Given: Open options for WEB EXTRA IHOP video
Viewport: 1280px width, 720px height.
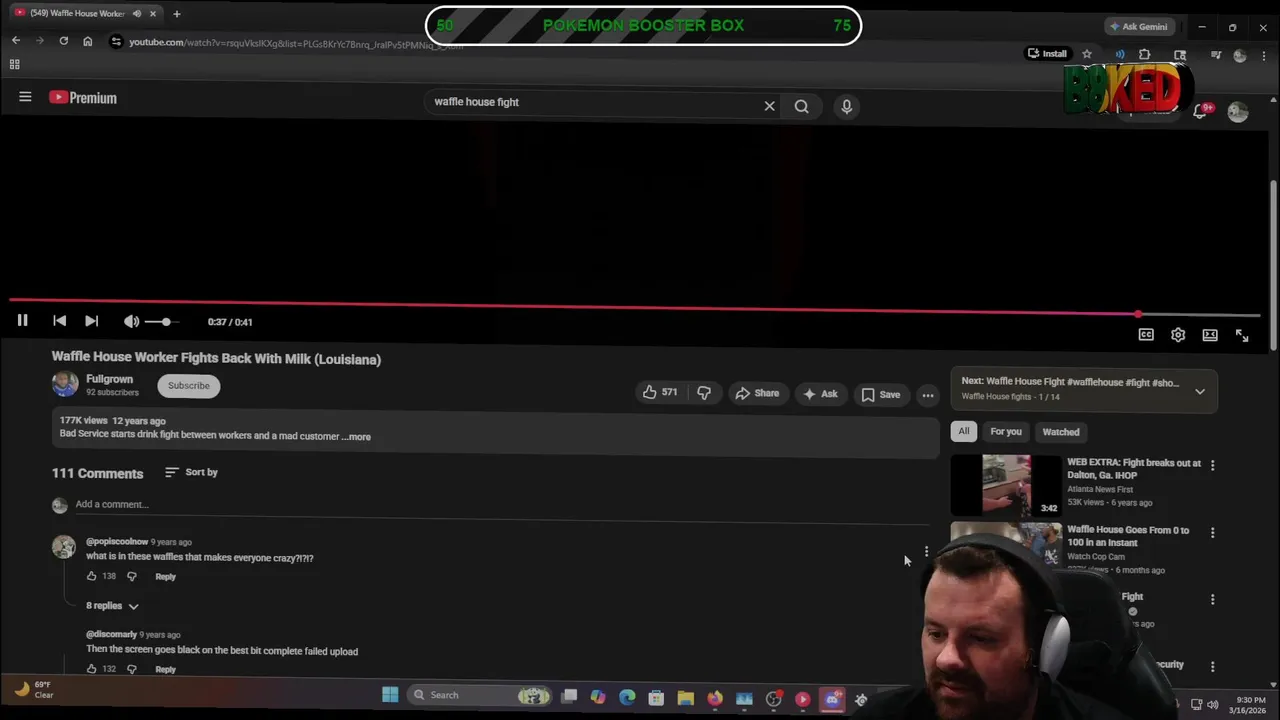Looking at the screenshot, I should [x=1212, y=465].
